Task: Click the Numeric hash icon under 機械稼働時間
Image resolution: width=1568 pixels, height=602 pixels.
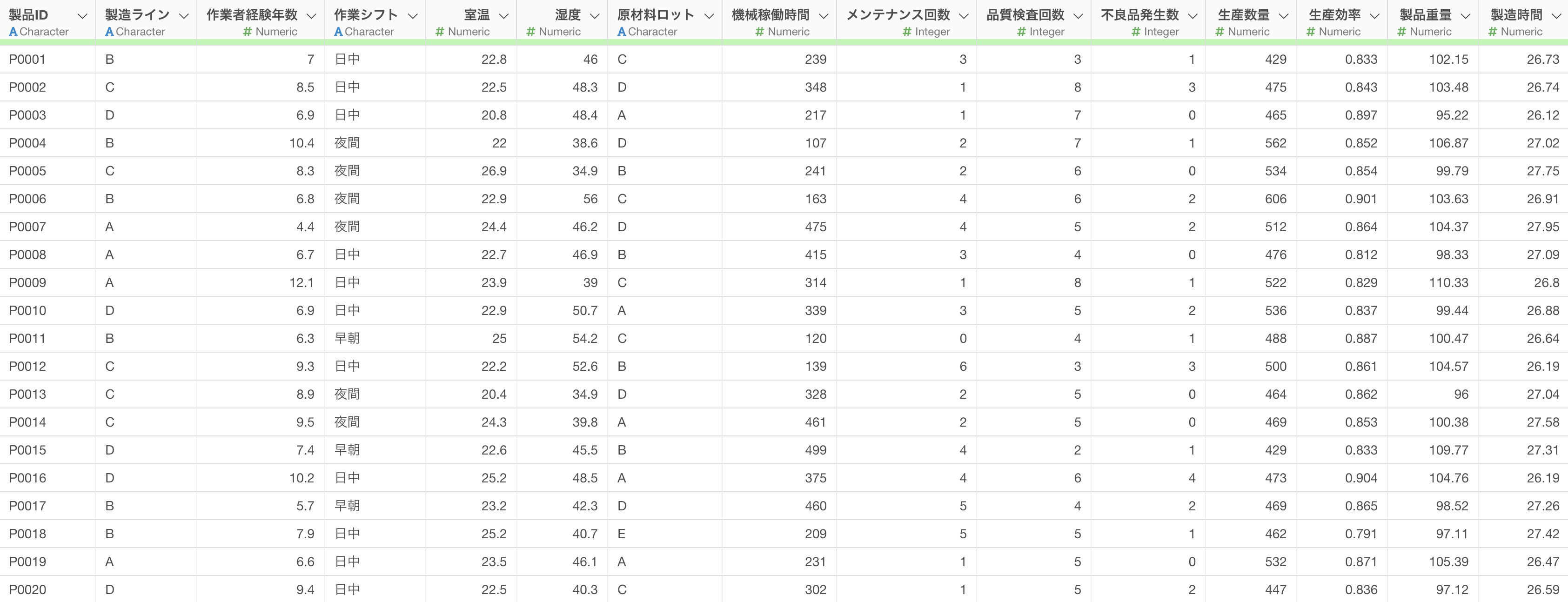Action: (x=760, y=32)
